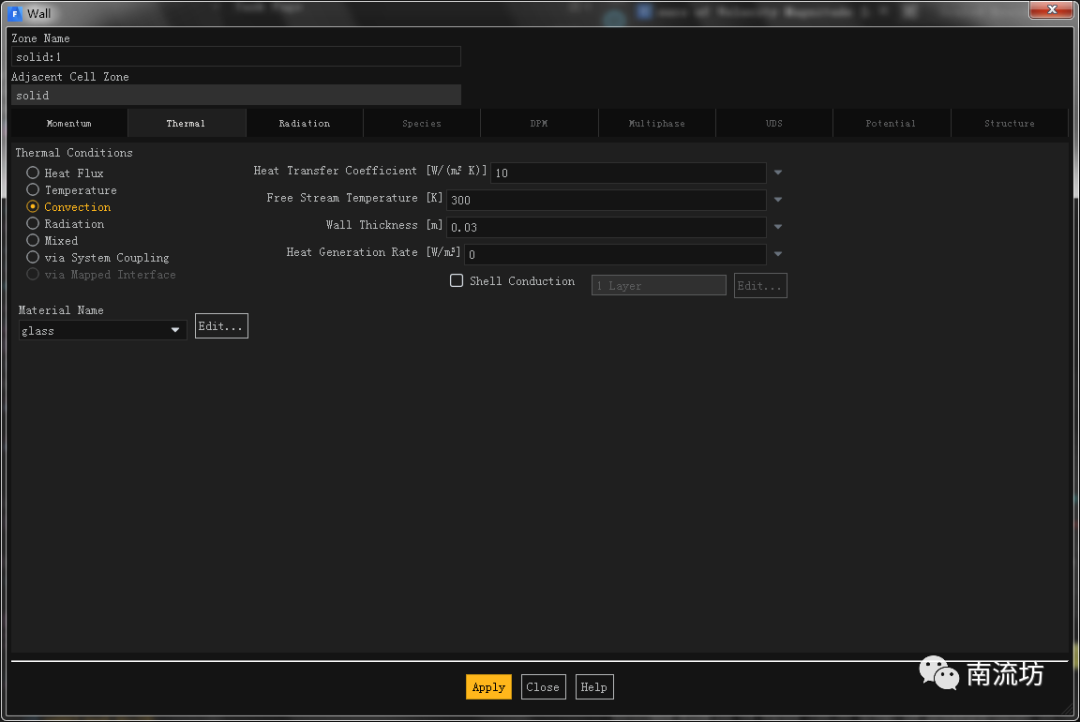
Task: Click the Heat Generation Rate value field
Action: tap(614, 254)
